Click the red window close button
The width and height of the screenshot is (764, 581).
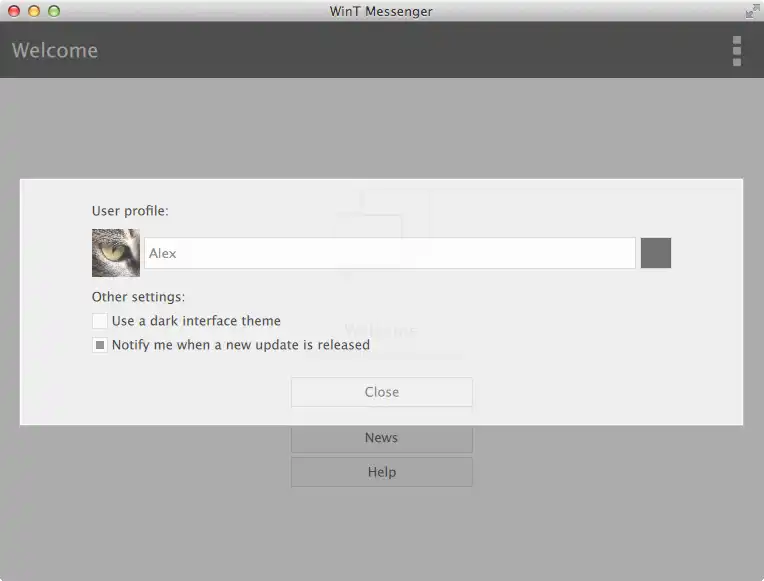click(14, 11)
